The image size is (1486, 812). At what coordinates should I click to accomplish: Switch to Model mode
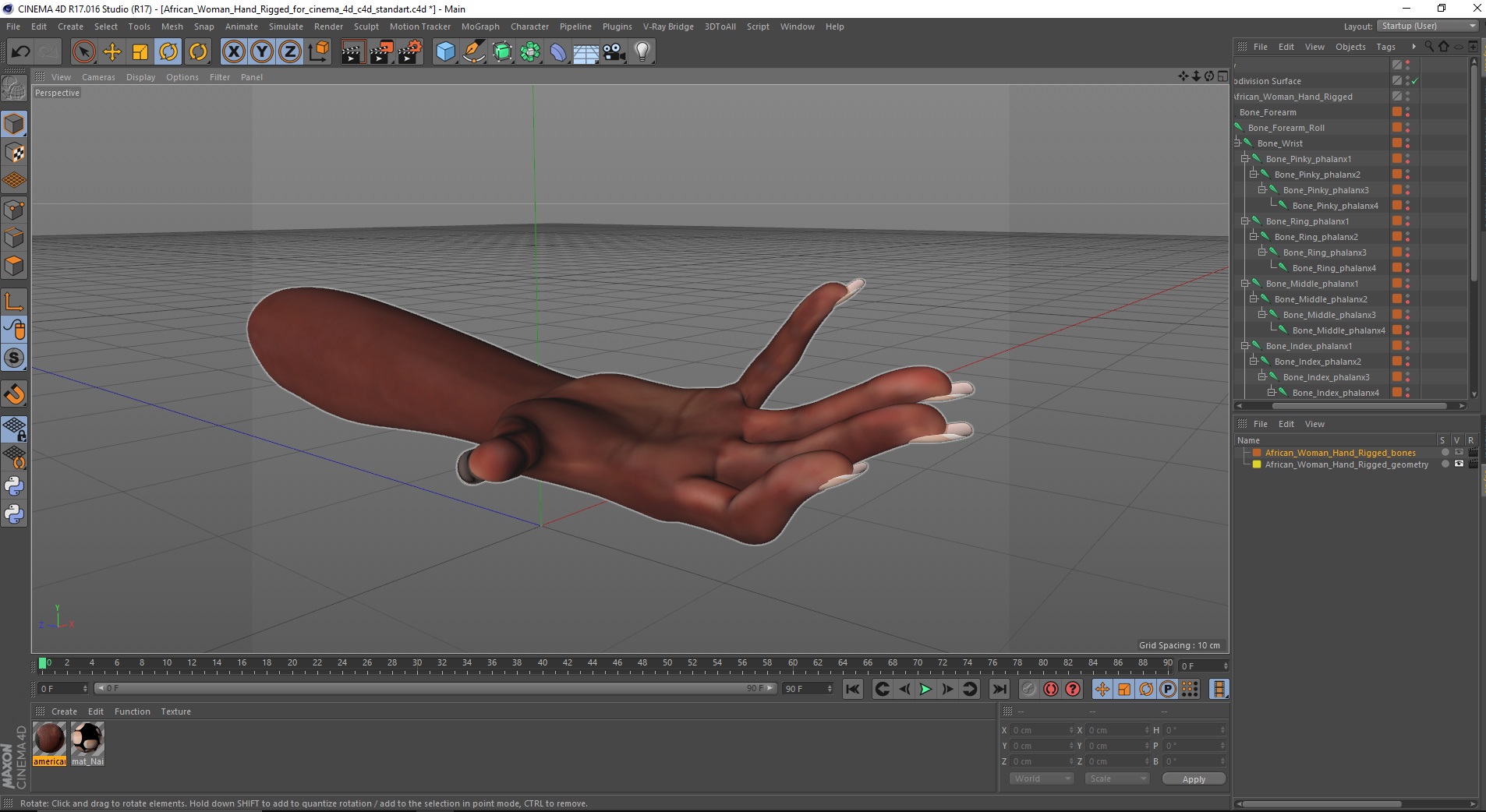tap(14, 124)
